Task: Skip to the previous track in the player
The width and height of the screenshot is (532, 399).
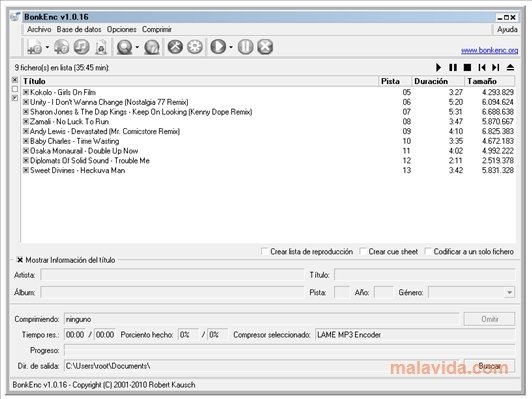Action: [x=482, y=68]
